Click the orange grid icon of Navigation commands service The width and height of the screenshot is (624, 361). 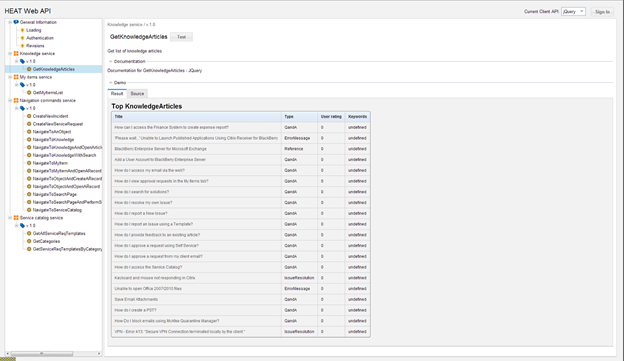point(16,100)
